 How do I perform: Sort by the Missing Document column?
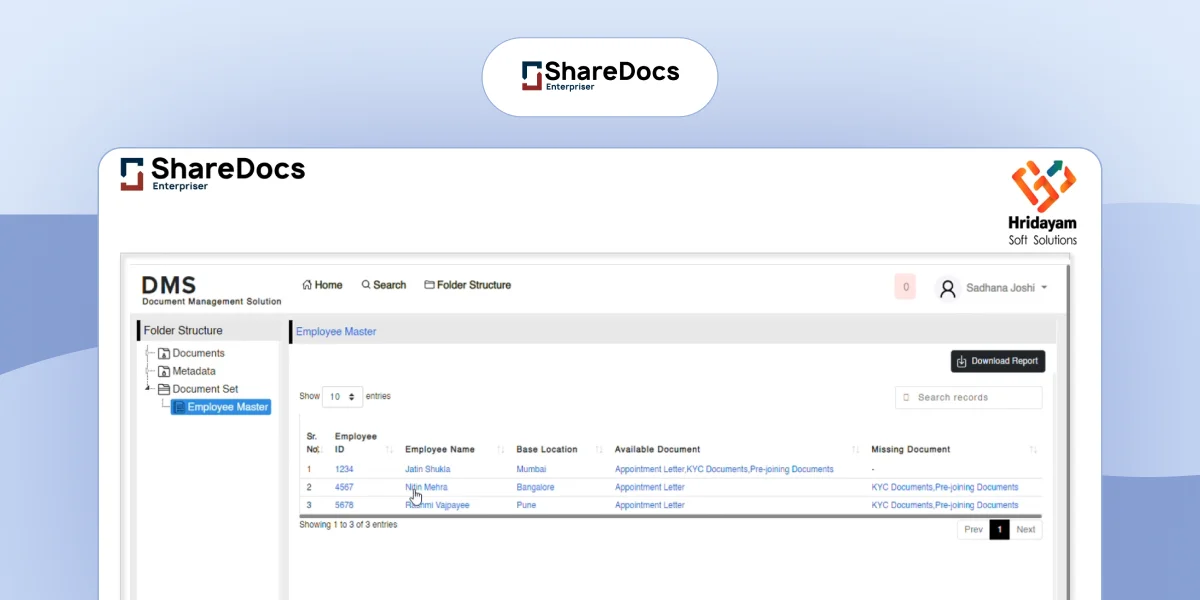point(954,449)
